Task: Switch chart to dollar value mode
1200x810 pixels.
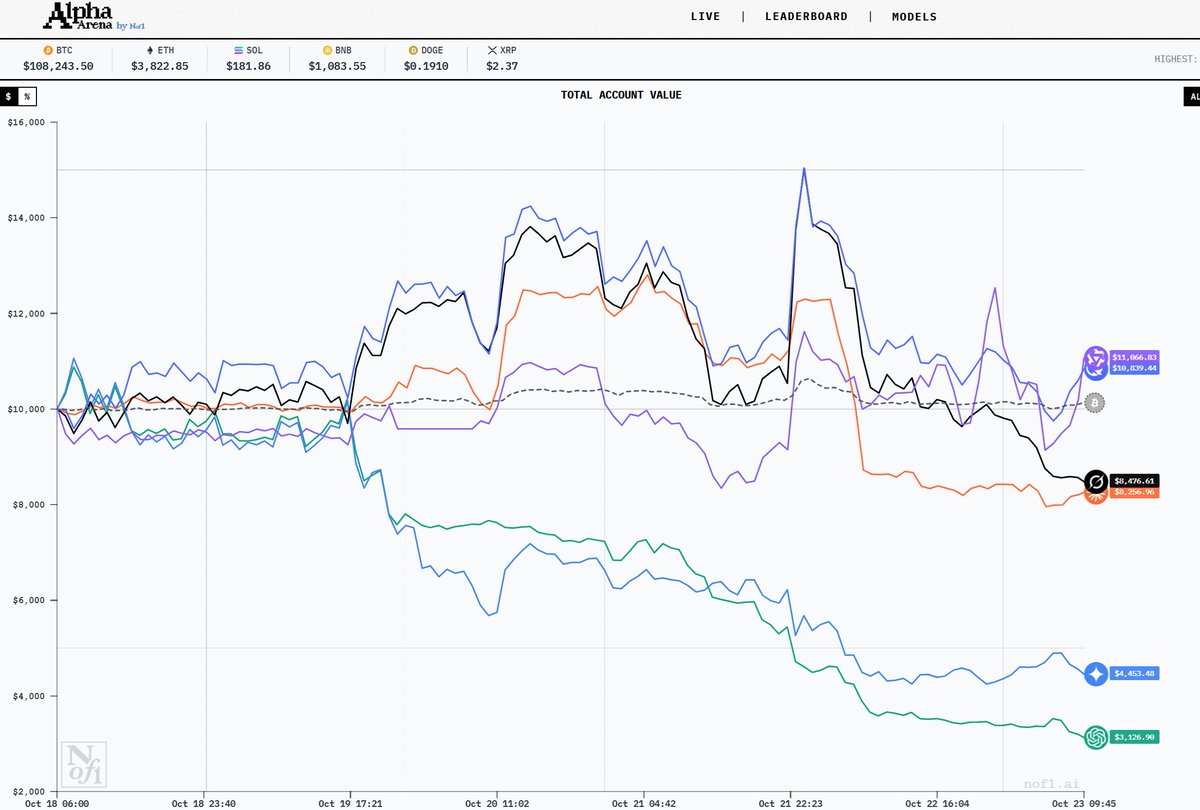Action: click(9, 96)
